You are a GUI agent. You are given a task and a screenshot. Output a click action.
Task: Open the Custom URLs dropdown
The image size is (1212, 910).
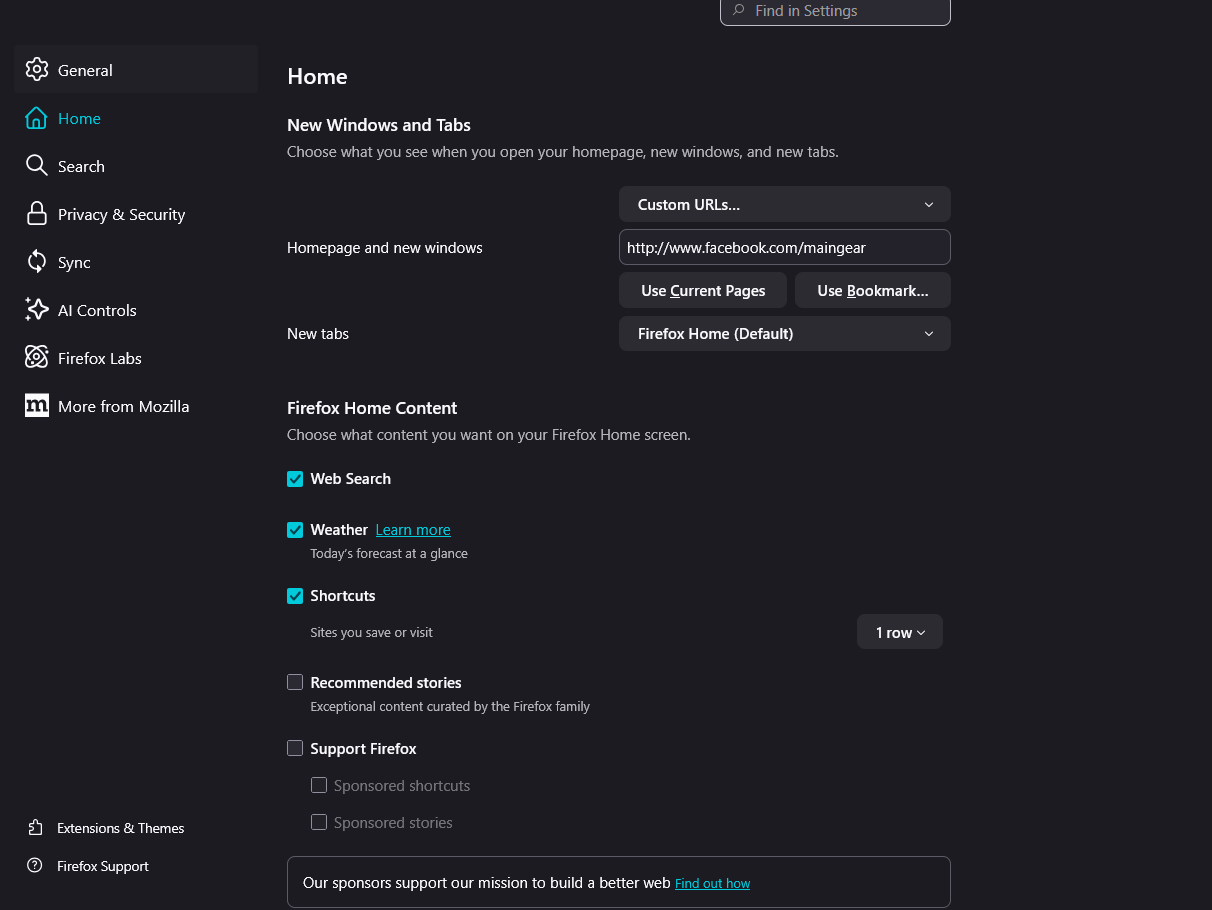[784, 205]
